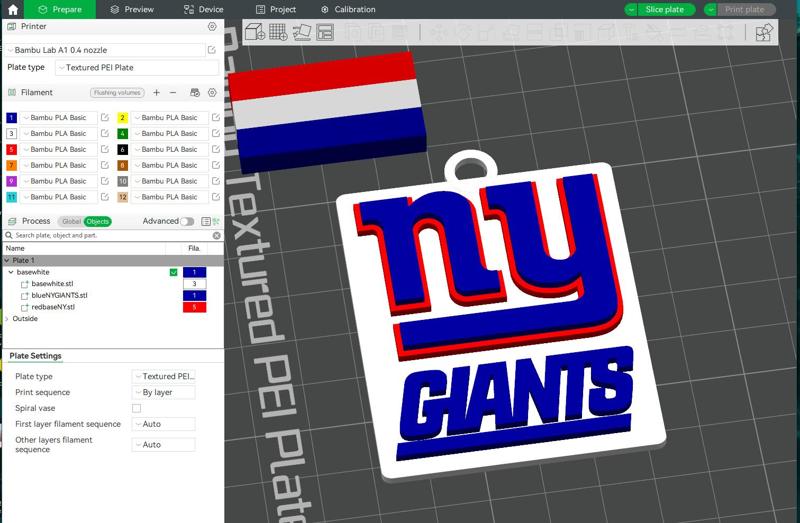Screen dimensions: 800x523
Task: Switch to the Calibration tab
Action: click(348, 9)
